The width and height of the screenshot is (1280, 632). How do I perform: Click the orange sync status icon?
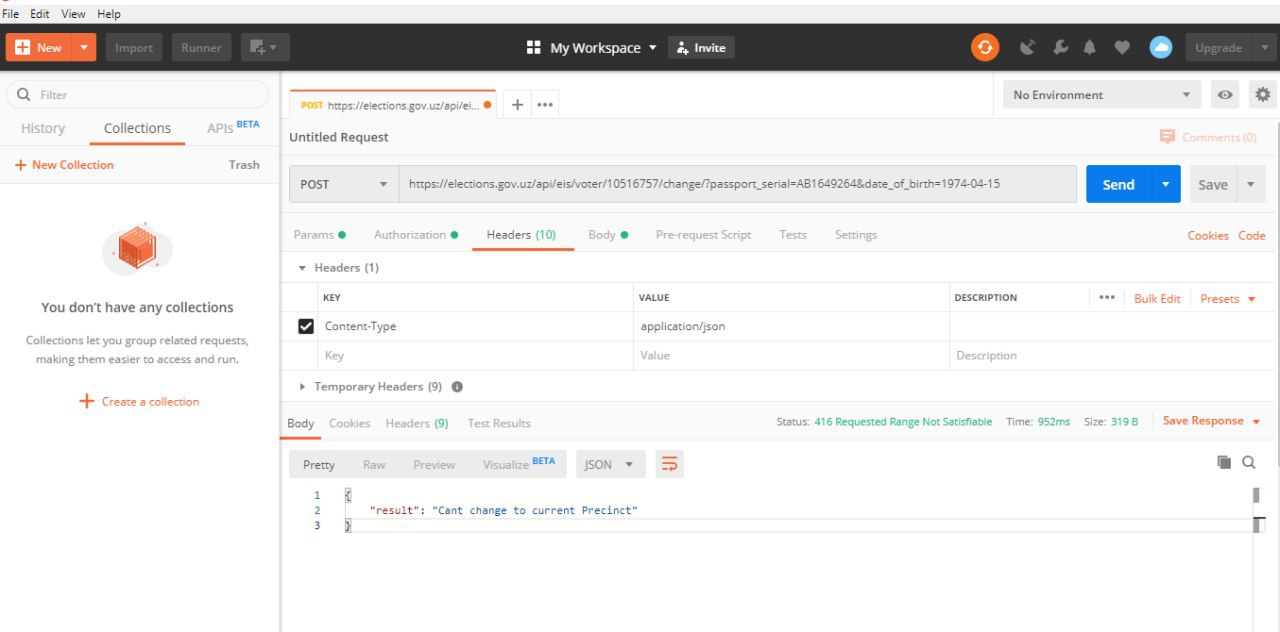[x=985, y=47]
